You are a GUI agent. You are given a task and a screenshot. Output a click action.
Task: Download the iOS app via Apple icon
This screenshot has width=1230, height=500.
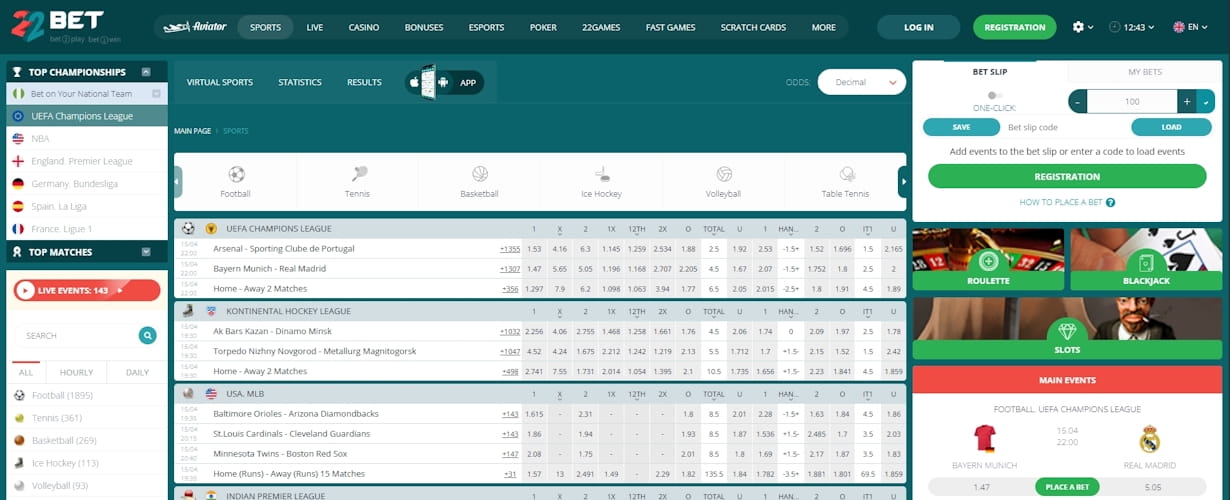(x=414, y=82)
